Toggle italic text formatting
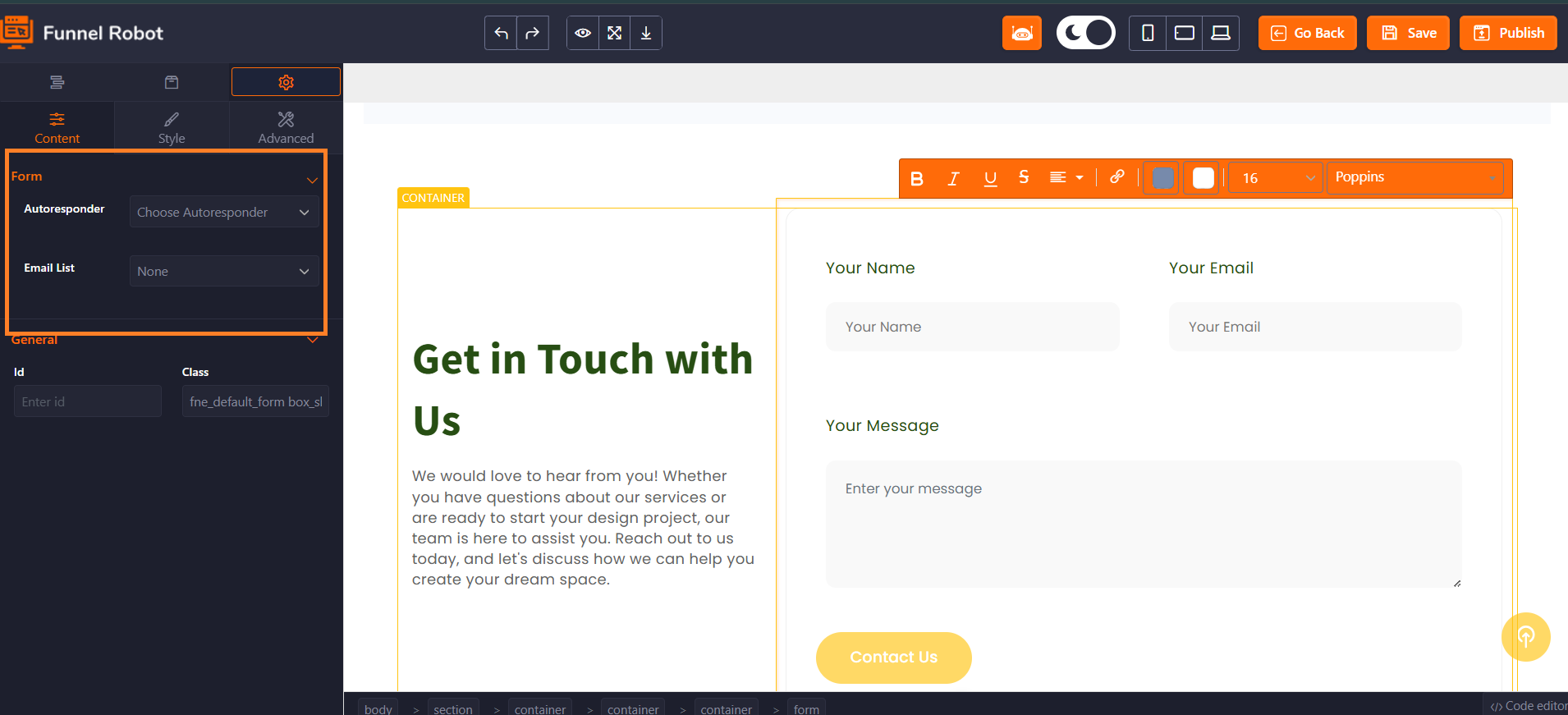Screen dimensions: 1568x715 (x=953, y=178)
